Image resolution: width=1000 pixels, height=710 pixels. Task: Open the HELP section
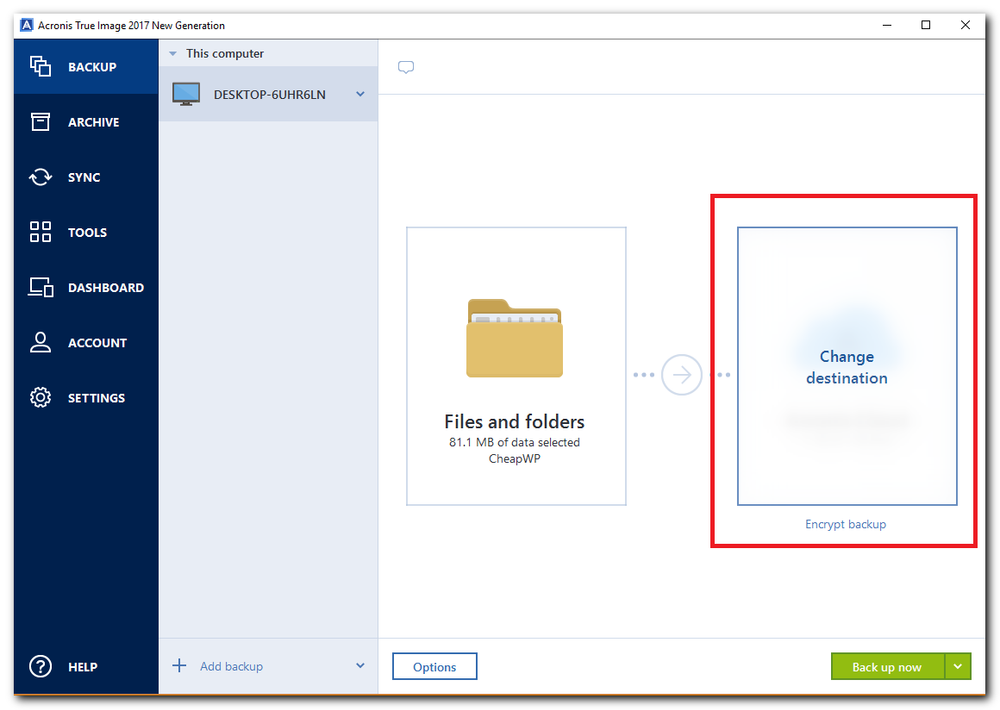86,666
